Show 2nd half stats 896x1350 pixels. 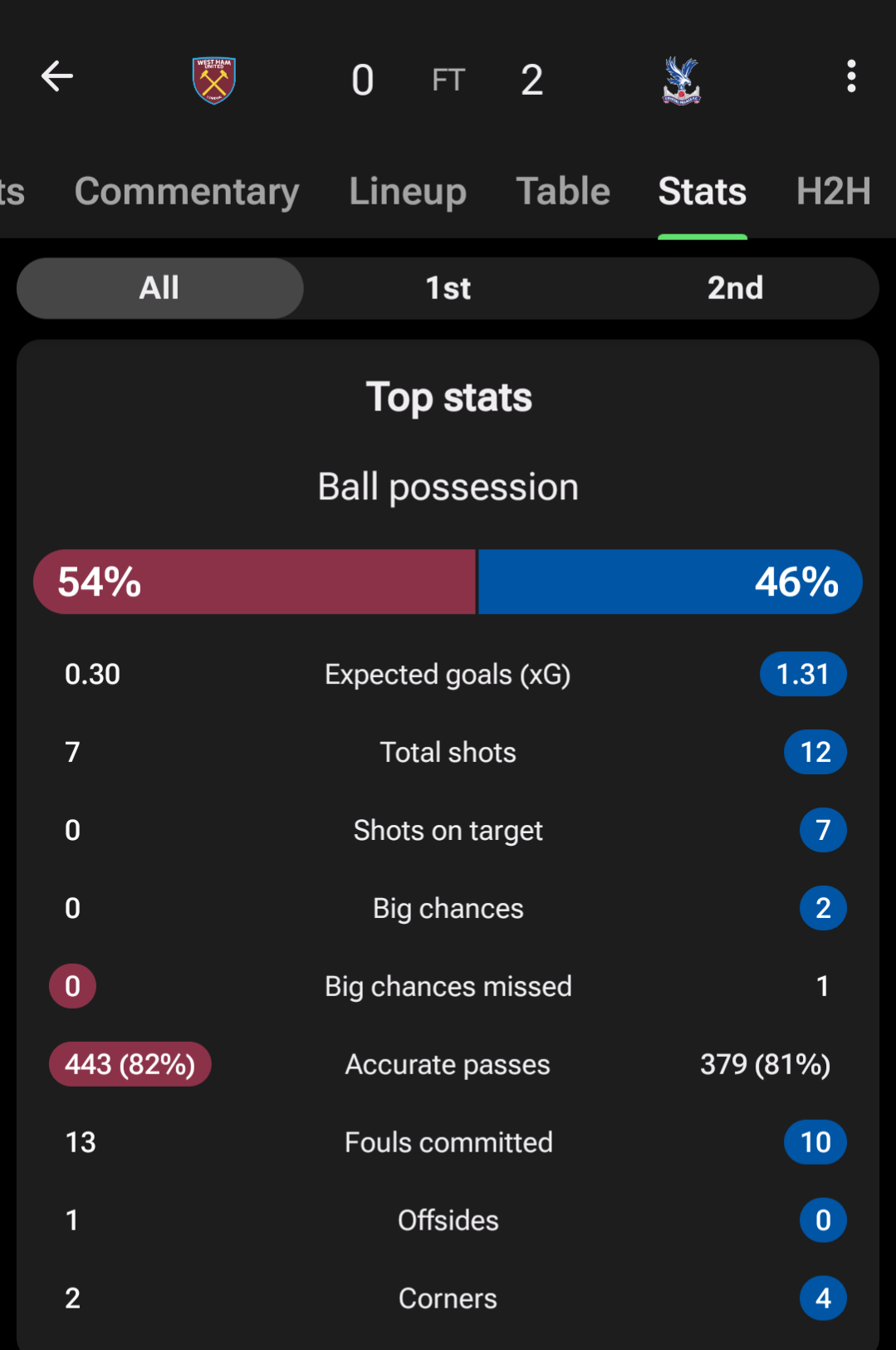735,288
